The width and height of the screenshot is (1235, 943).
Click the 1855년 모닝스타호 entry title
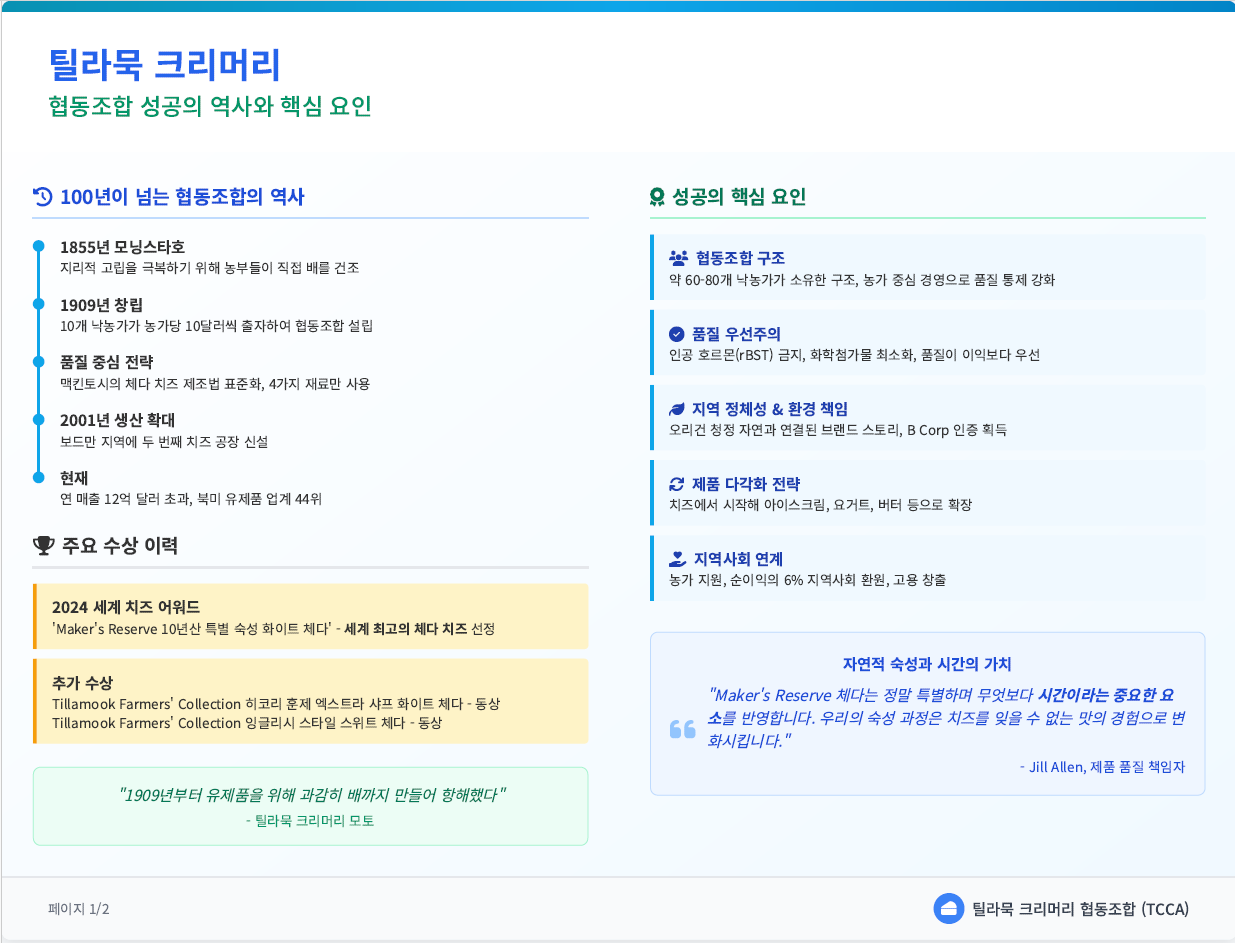click(122, 247)
